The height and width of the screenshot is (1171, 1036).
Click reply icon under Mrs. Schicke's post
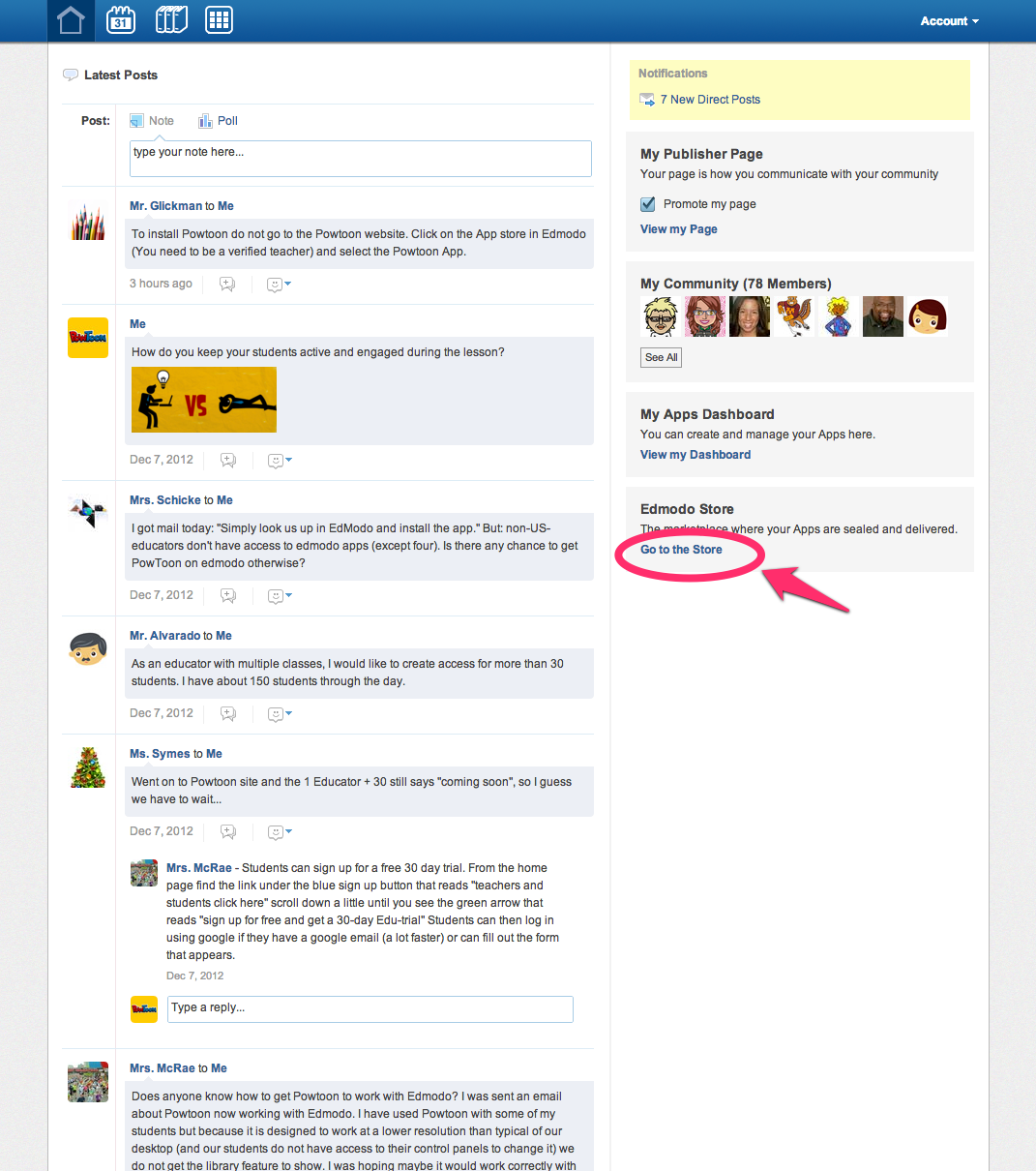click(x=228, y=596)
